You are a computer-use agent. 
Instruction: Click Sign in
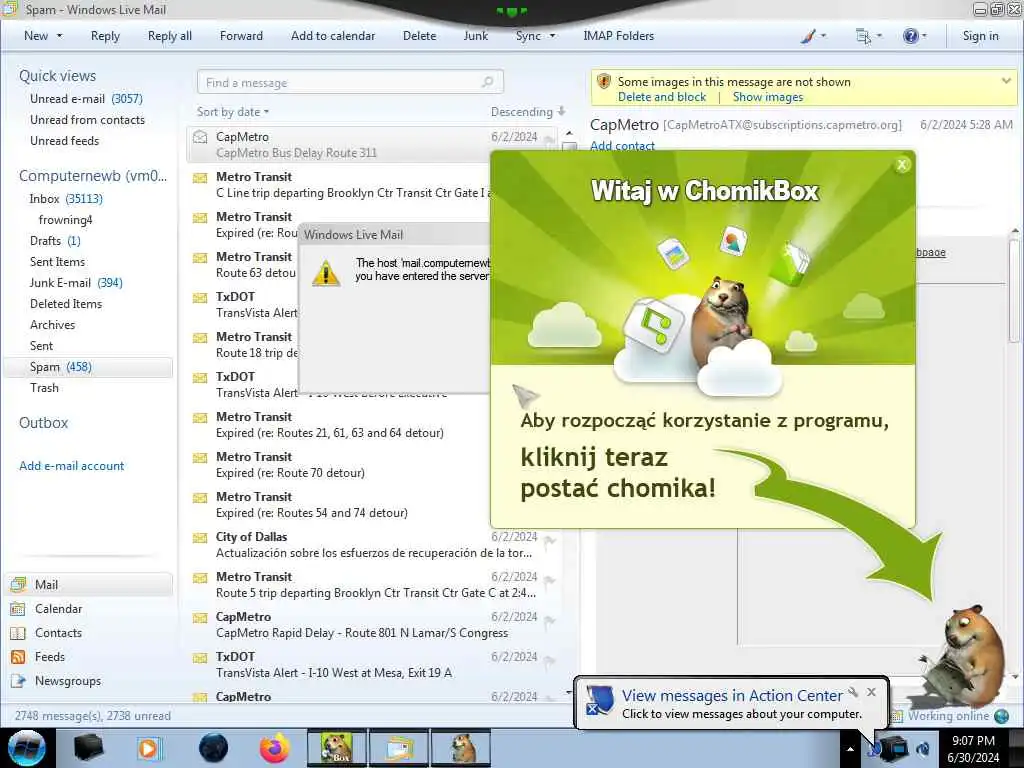[x=980, y=36]
